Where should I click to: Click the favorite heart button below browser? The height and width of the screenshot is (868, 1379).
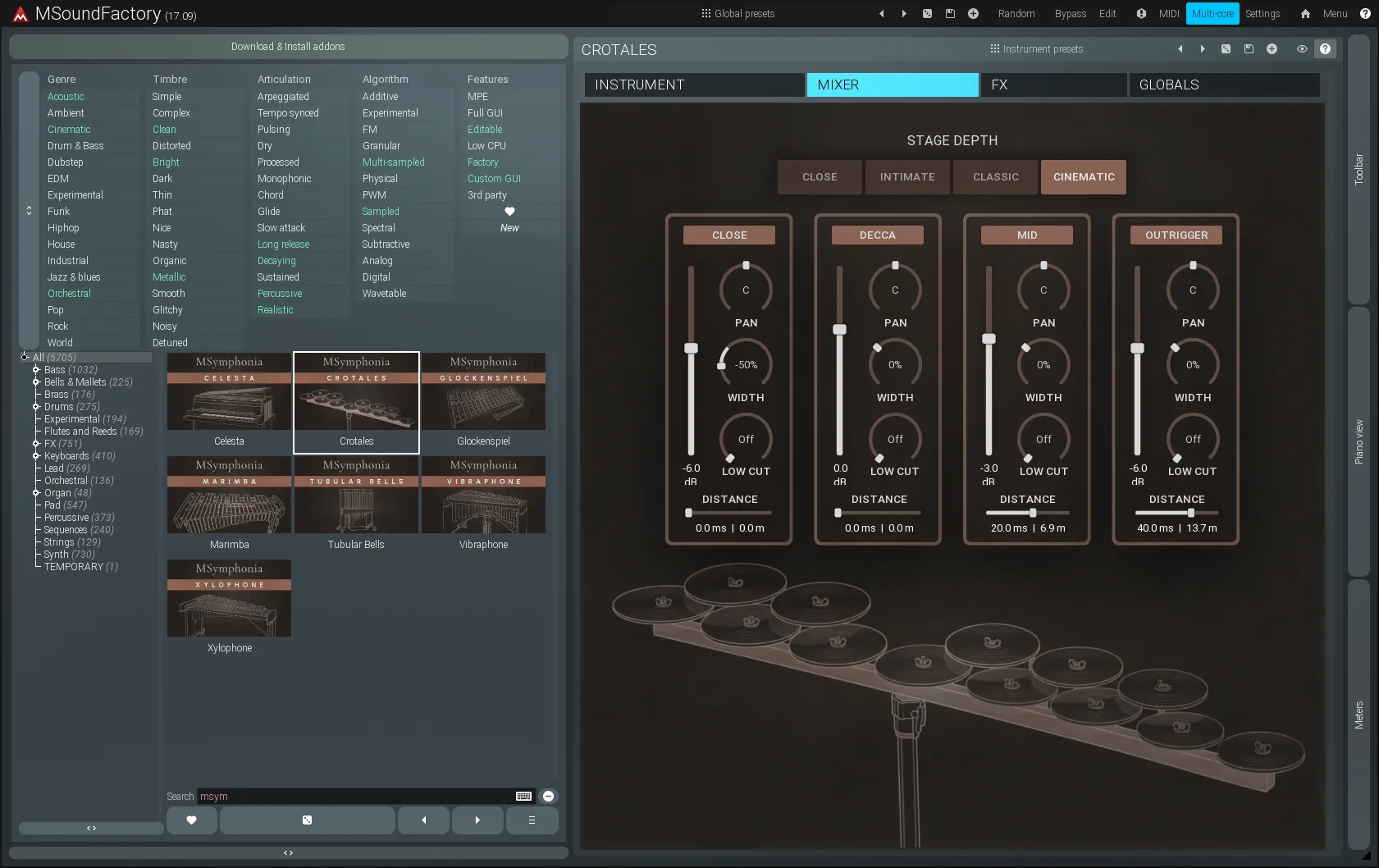pyautogui.click(x=191, y=820)
